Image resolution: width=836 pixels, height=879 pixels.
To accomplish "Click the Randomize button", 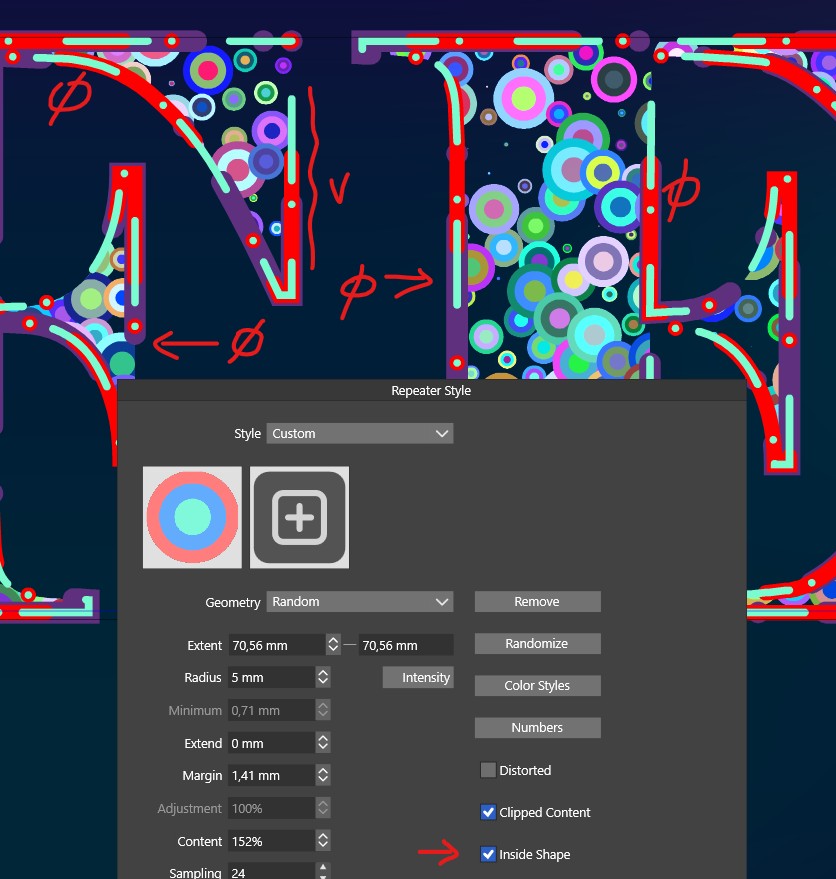I will tap(537, 644).
